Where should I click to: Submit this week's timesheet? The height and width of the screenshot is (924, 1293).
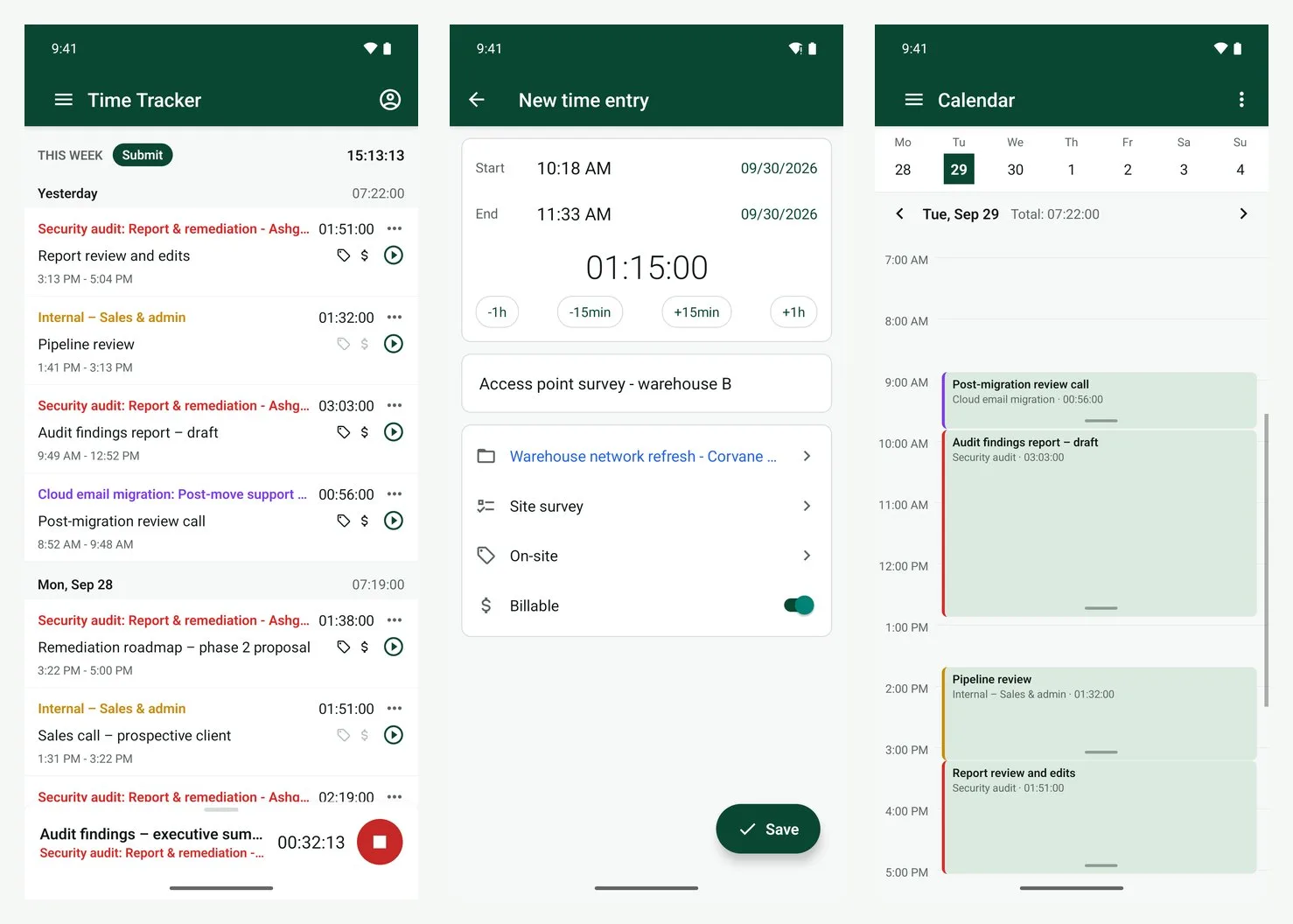(x=143, y=155)
